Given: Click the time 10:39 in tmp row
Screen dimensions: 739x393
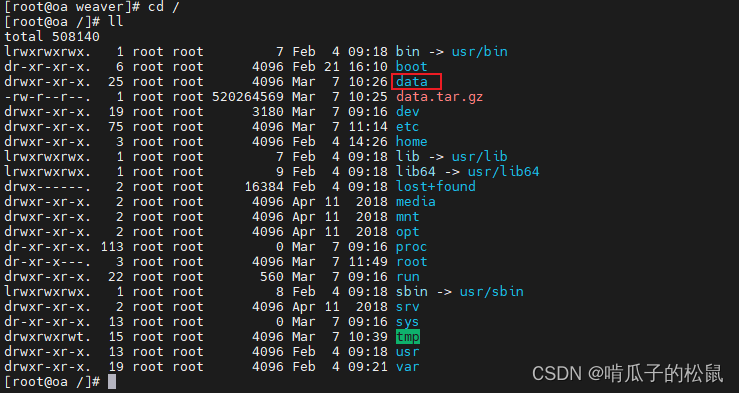Looking at the screenshot, I should pos(368,337).
